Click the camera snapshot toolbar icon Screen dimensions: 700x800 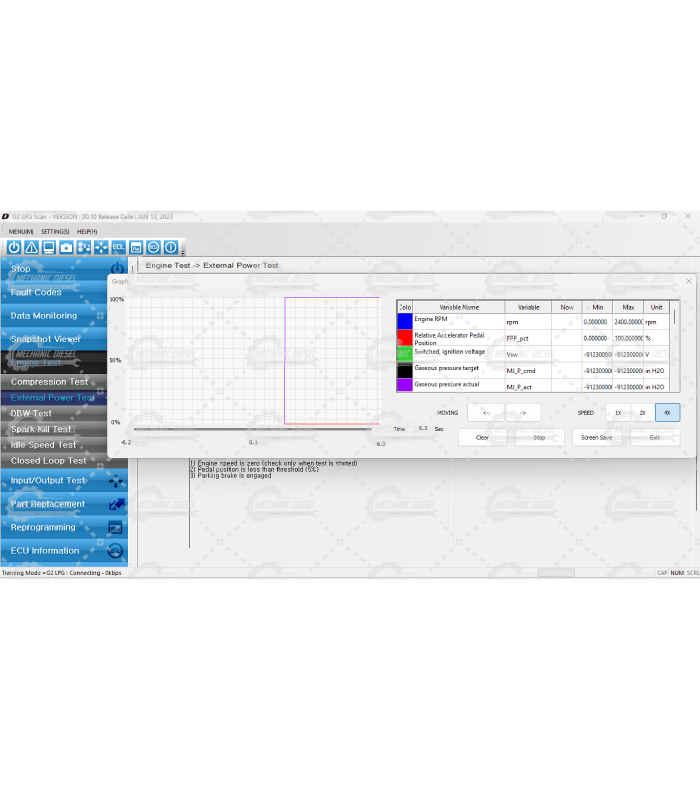[x=66, y=247]
